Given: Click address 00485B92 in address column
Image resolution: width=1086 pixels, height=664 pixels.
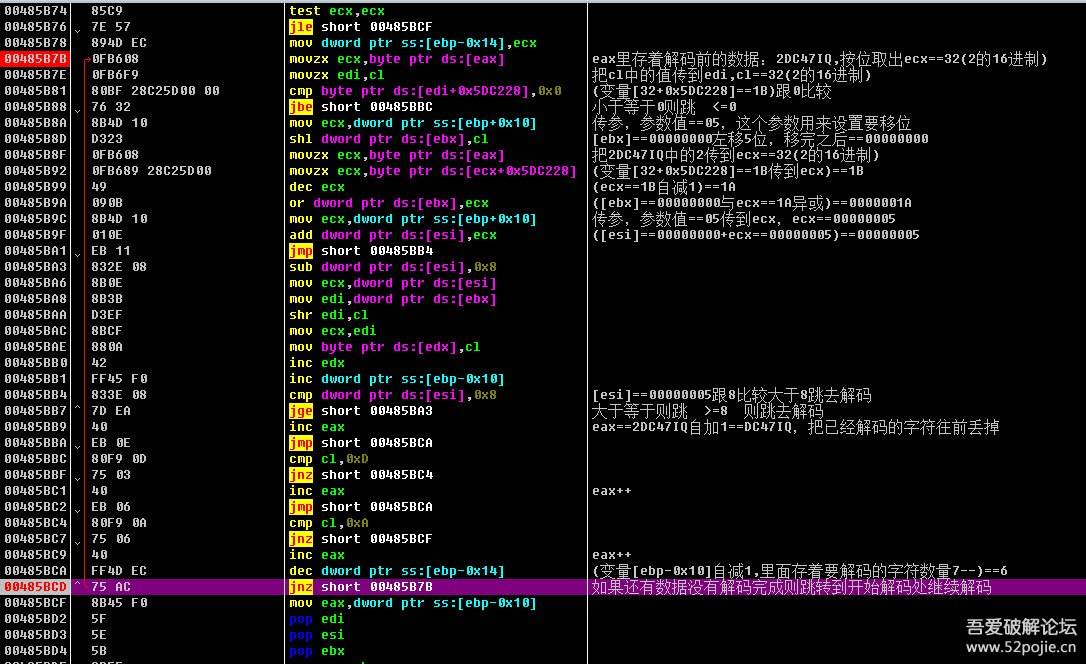Looking at the screenshot, I should pos(35,171).
